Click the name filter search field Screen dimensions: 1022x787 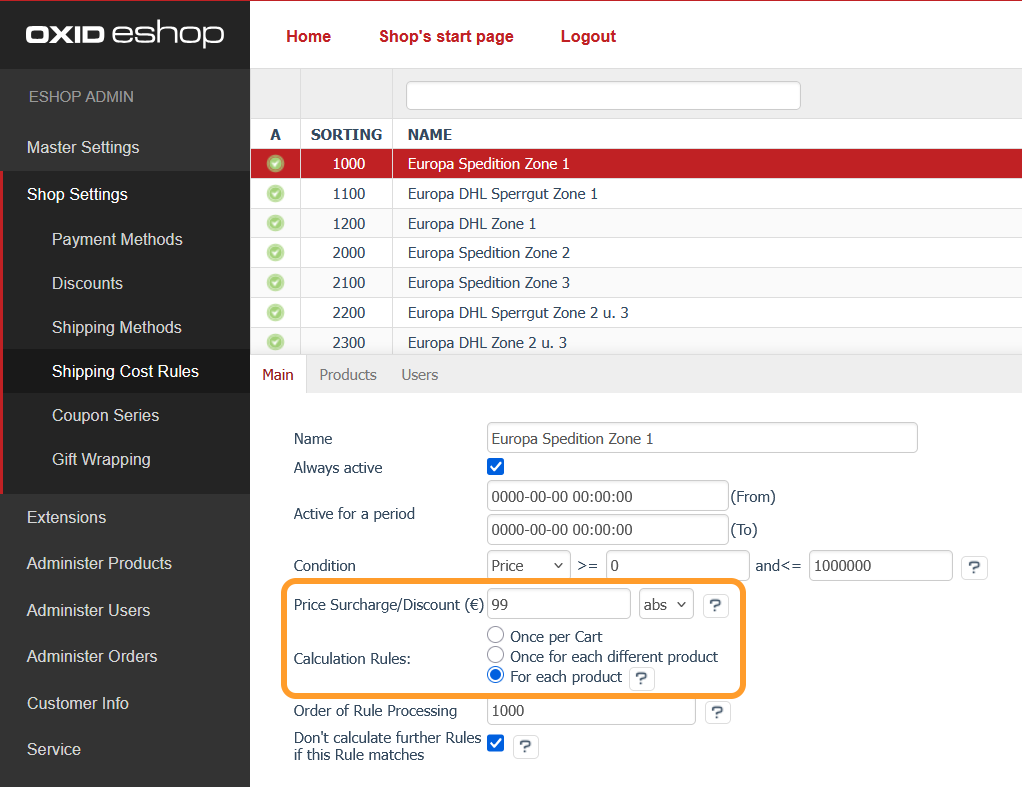pyautogui.click(x=603, y=96)
